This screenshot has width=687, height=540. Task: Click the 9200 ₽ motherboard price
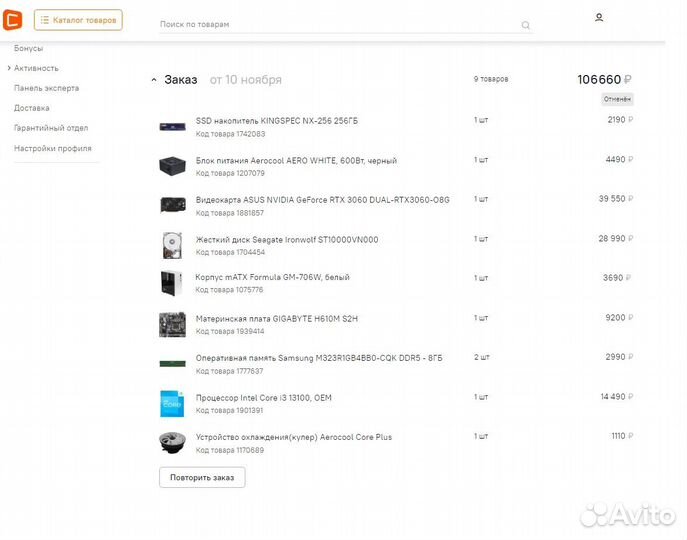click(619, 318)
